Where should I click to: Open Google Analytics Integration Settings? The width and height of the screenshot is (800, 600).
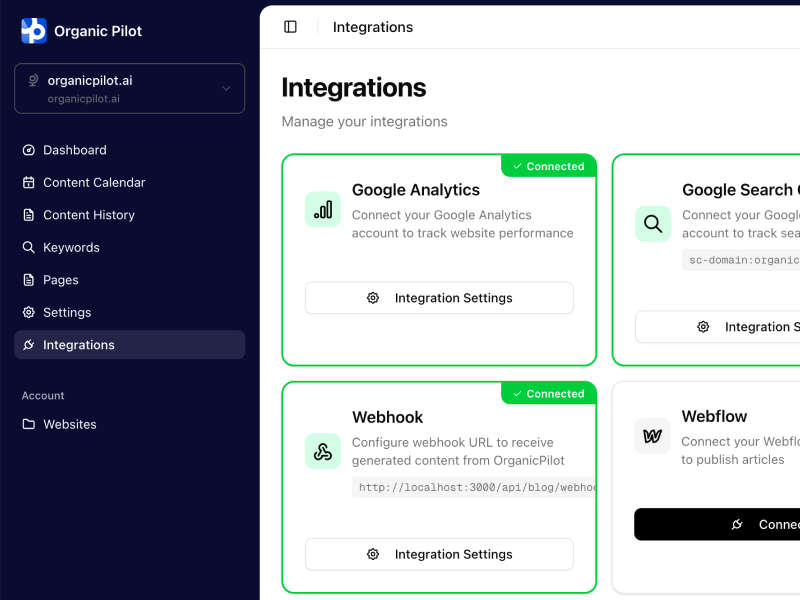tap(439, 298)
